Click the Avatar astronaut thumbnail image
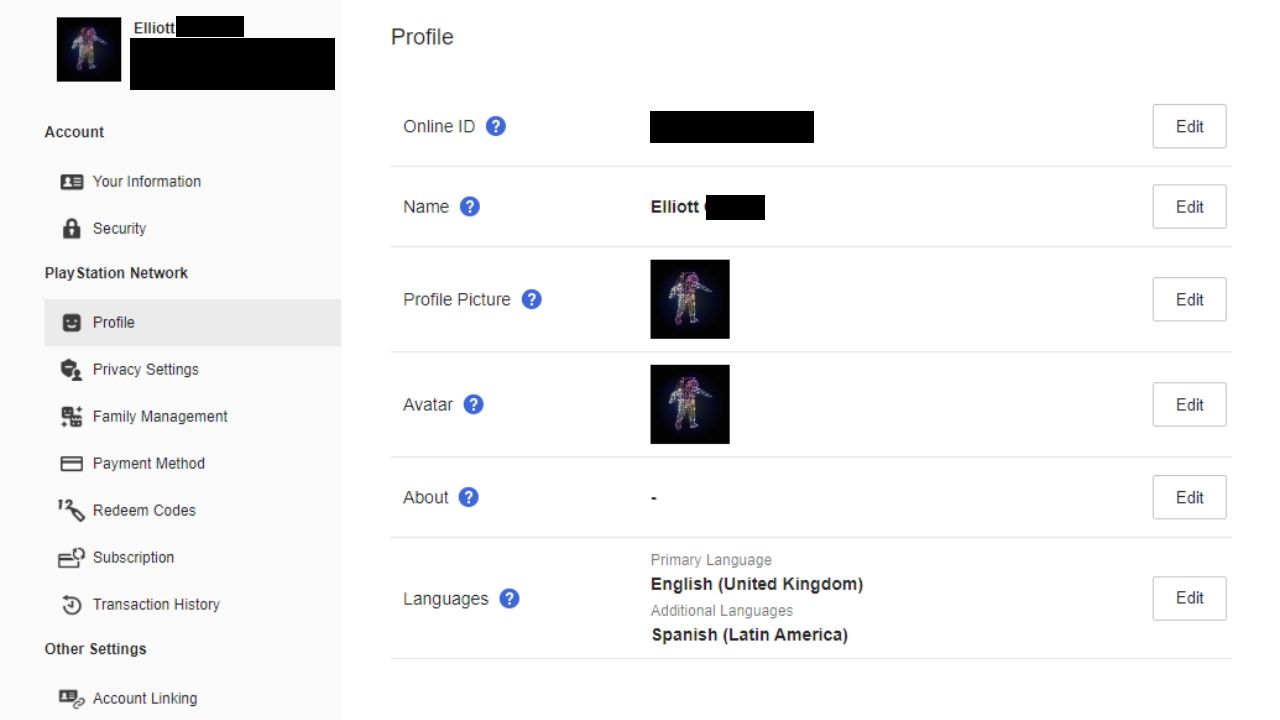 pyautogui.click(x=690, y=405)
